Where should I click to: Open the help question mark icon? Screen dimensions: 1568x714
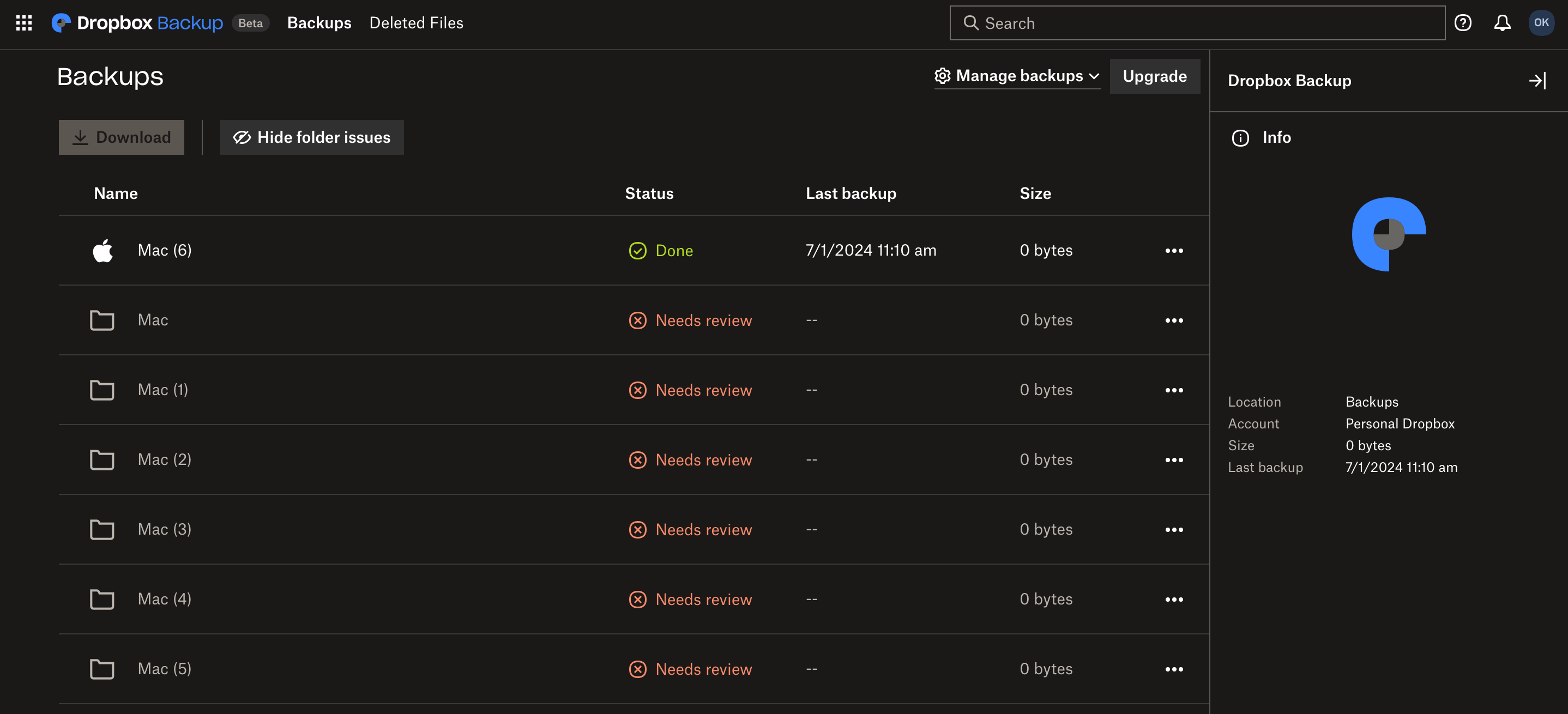point(1463,23)
